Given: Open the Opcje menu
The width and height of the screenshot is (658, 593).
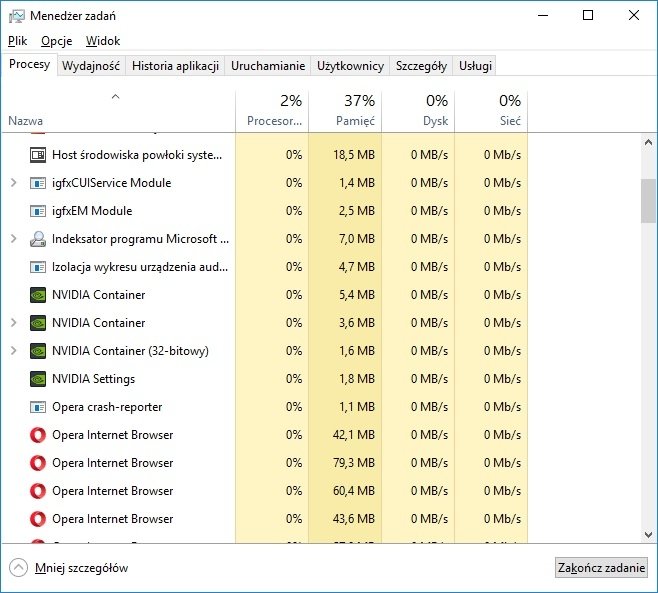Looking at the screenshot, I should (x=57, y=41).
